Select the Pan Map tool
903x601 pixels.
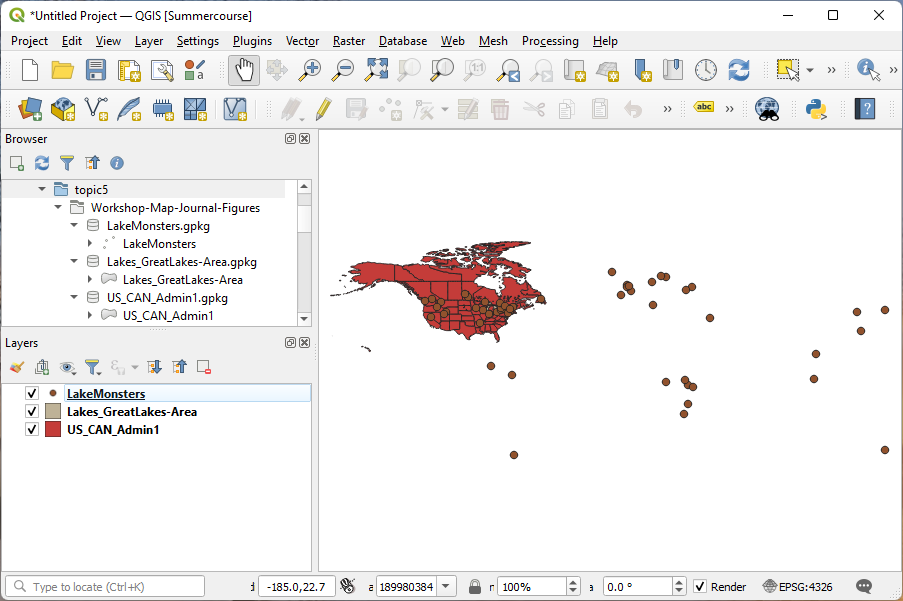[244, 70]
